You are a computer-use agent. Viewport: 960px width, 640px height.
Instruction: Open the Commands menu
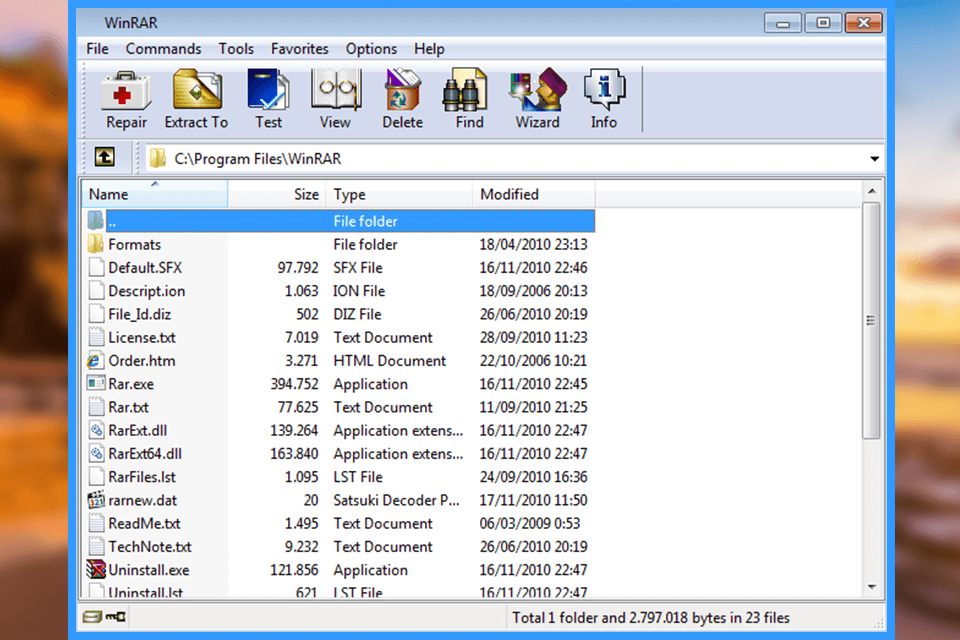[x=163, y=49]
